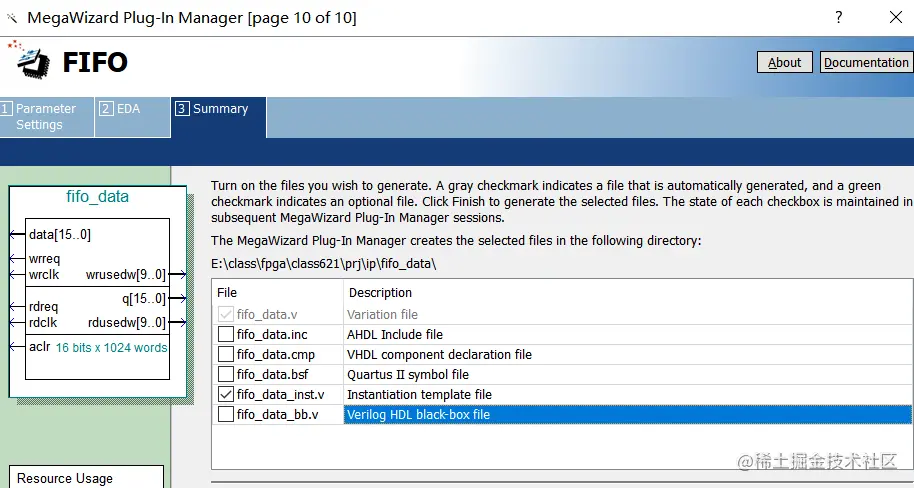Screen dimensions: 914x488
Task: Click the wrusedw[9..0] port label
Action: 126,275
